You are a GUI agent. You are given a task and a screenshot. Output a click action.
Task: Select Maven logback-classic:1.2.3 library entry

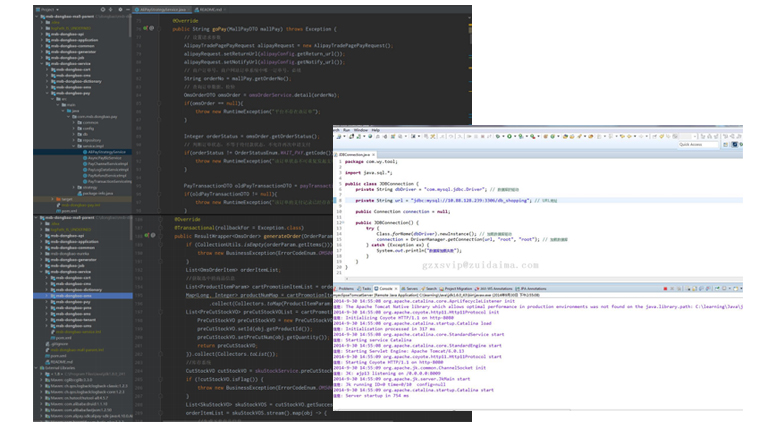point(86,386)
